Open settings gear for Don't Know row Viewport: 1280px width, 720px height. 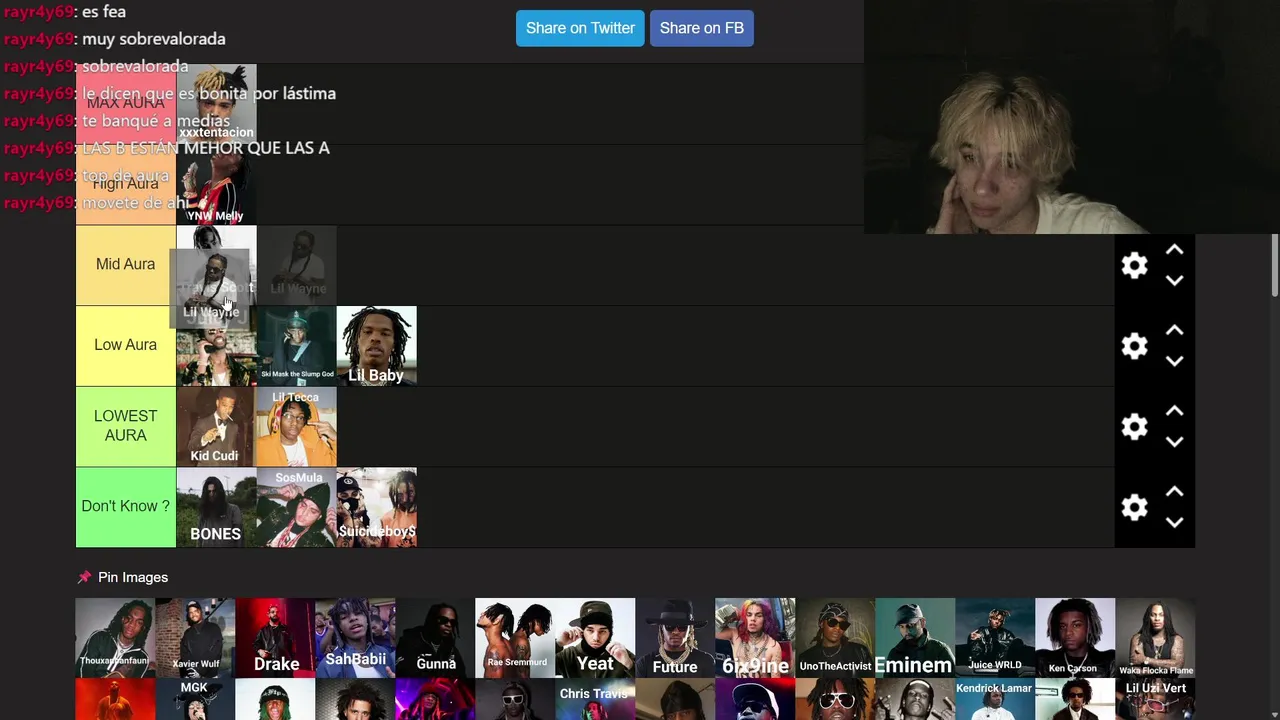click(1134, 507)
